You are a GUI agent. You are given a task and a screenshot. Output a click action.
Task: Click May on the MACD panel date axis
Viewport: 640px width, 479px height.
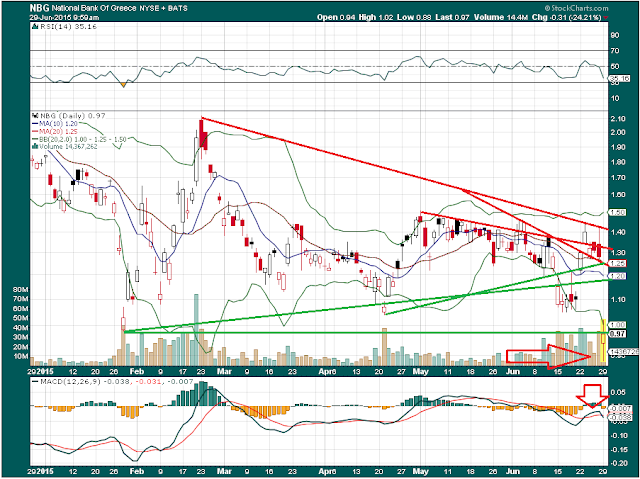pyautogui.click(x=421, y=471)
